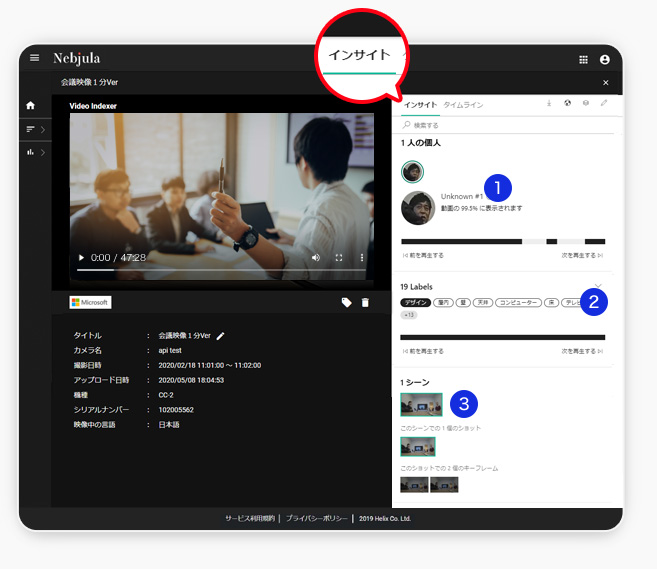Click the large Unknown #1 face photo
The width and height of the screenshot is (657, 569).
[x=418, y=208]
